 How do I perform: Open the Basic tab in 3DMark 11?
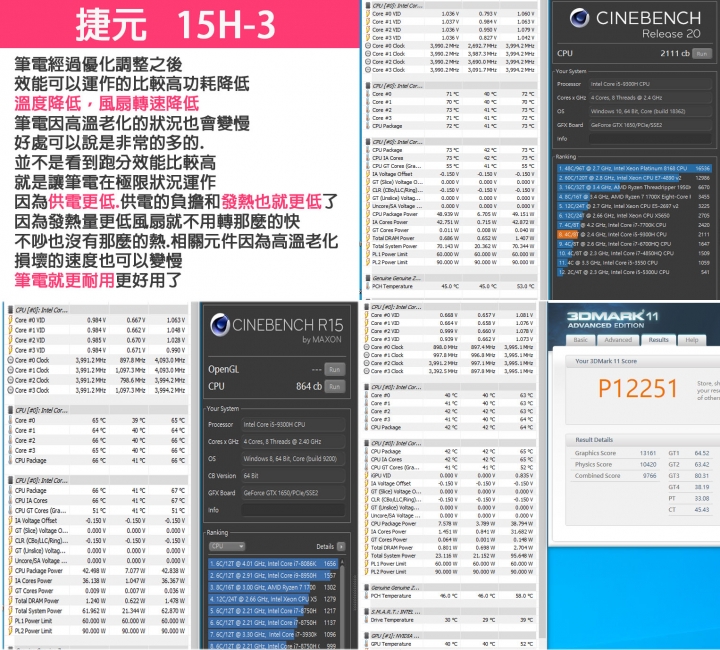580,340
